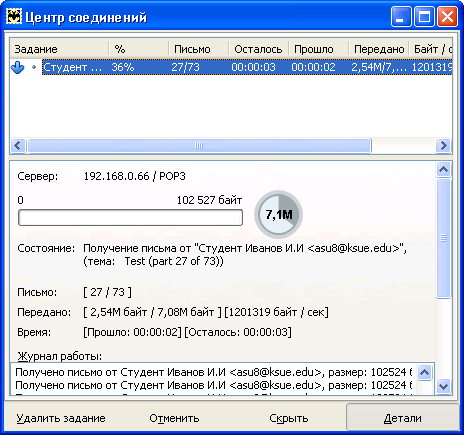The width and height of the screenshot is (464, 435).
Task: Click the 2,54M/7,... transferred cell
Action: pos(379,67)
